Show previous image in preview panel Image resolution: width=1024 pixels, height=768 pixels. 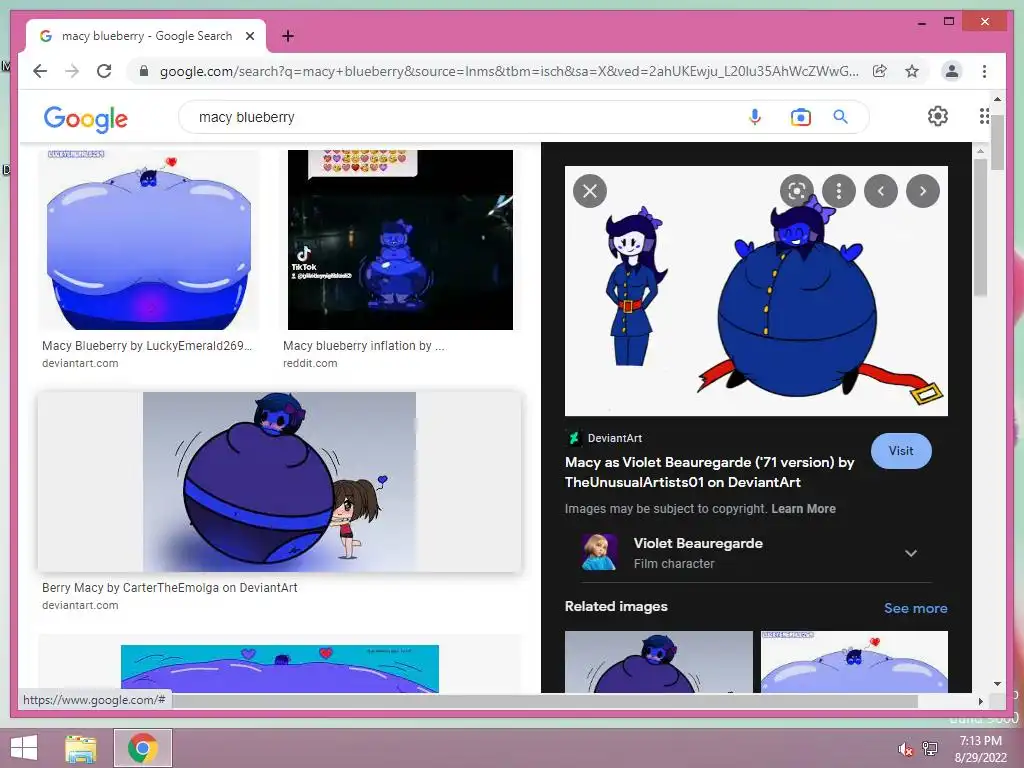click(881, 191)
